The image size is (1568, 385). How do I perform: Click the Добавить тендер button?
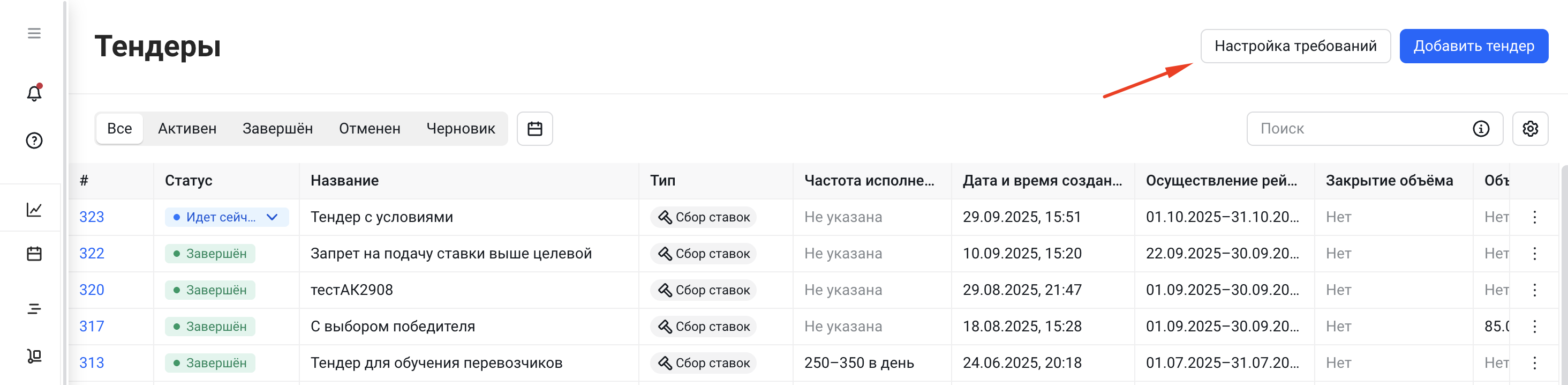coord(1473,46)
